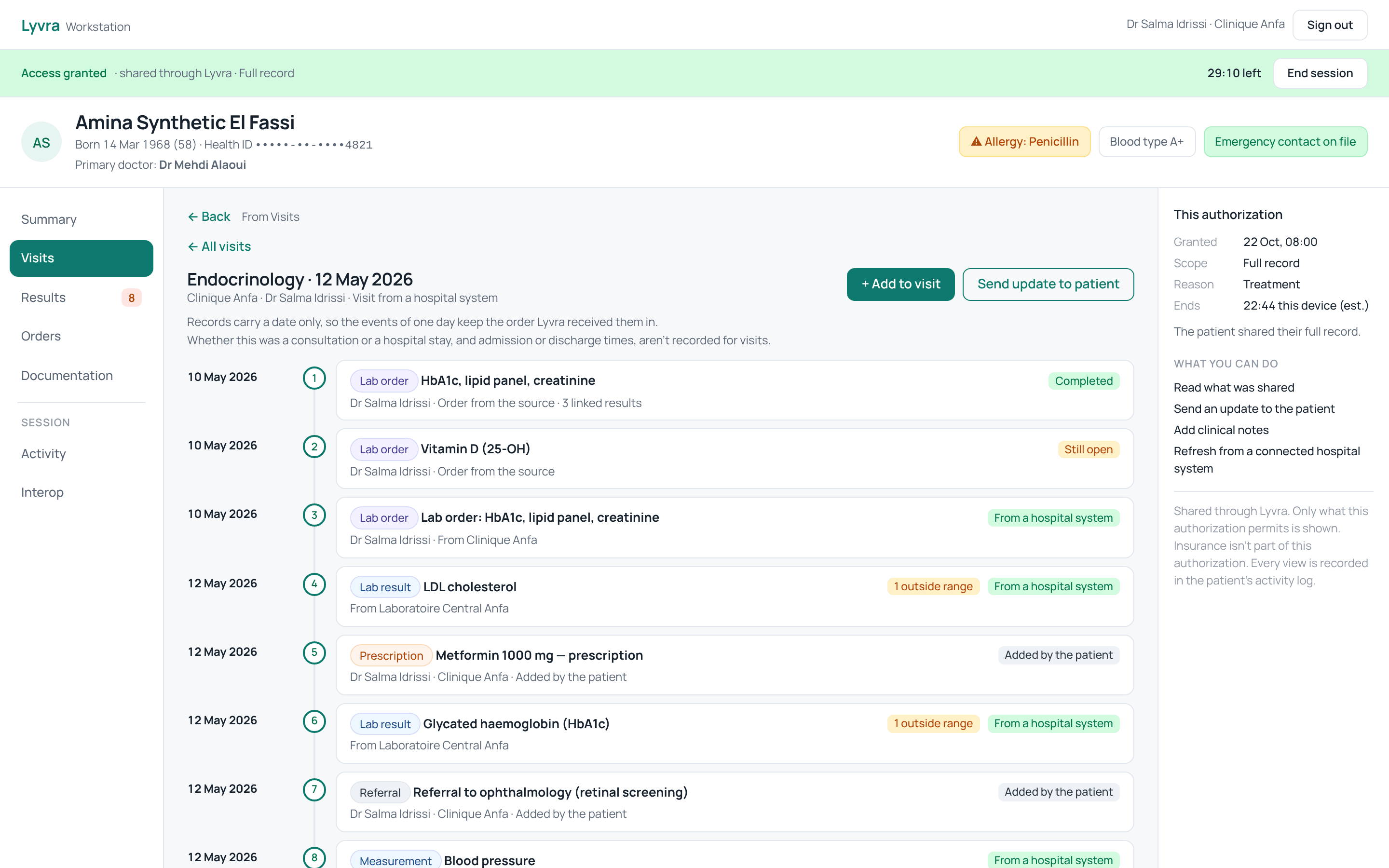Click Dr Salma Idrissi · Clinique Anfa in header
This screenshot has height=868, width=1389.
1205,24
